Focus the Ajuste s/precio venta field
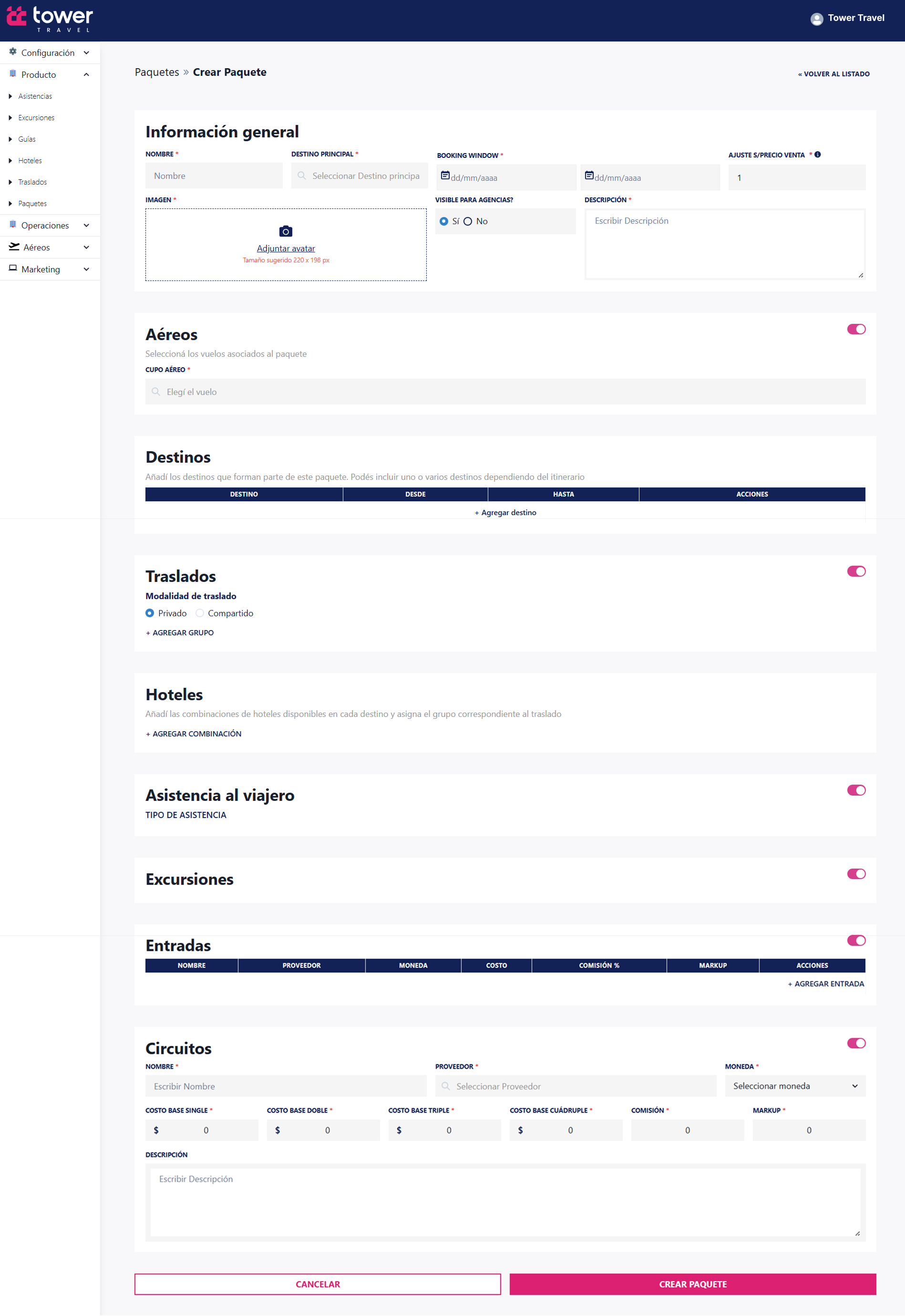This screenshot has width=905, height=1316. tap(797, 178)
